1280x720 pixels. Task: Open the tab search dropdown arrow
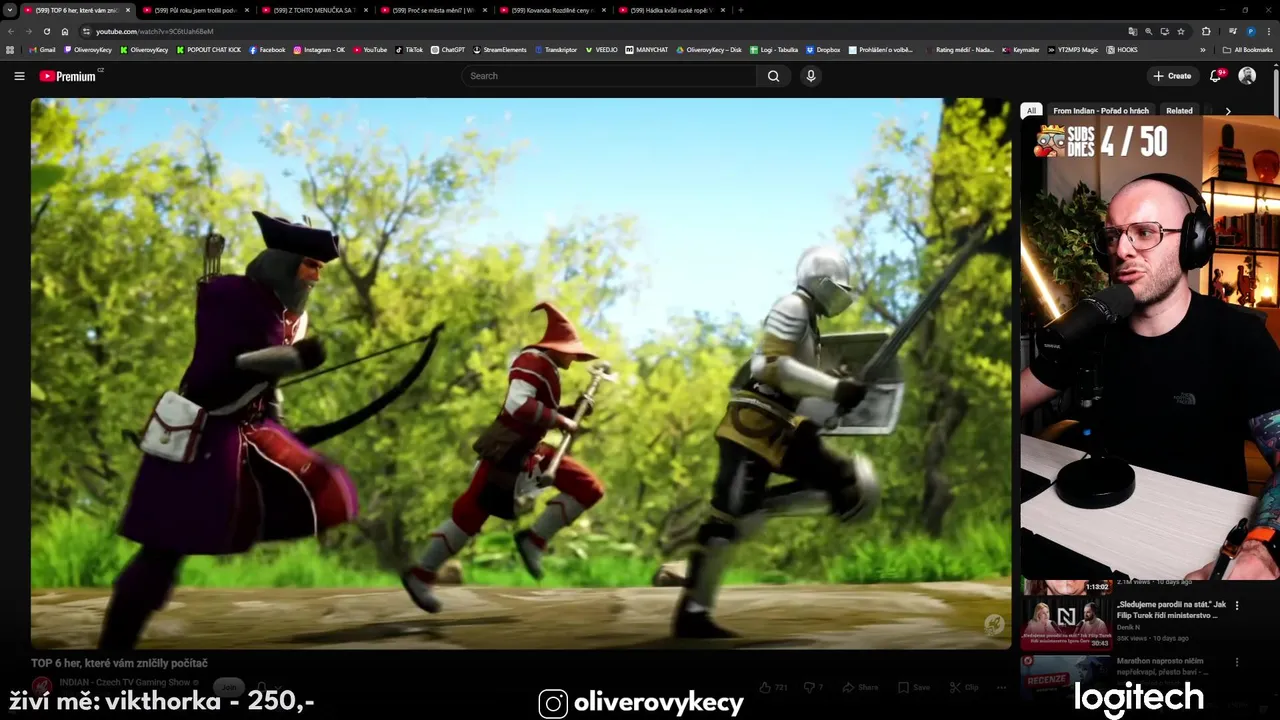tap(10, 10)
